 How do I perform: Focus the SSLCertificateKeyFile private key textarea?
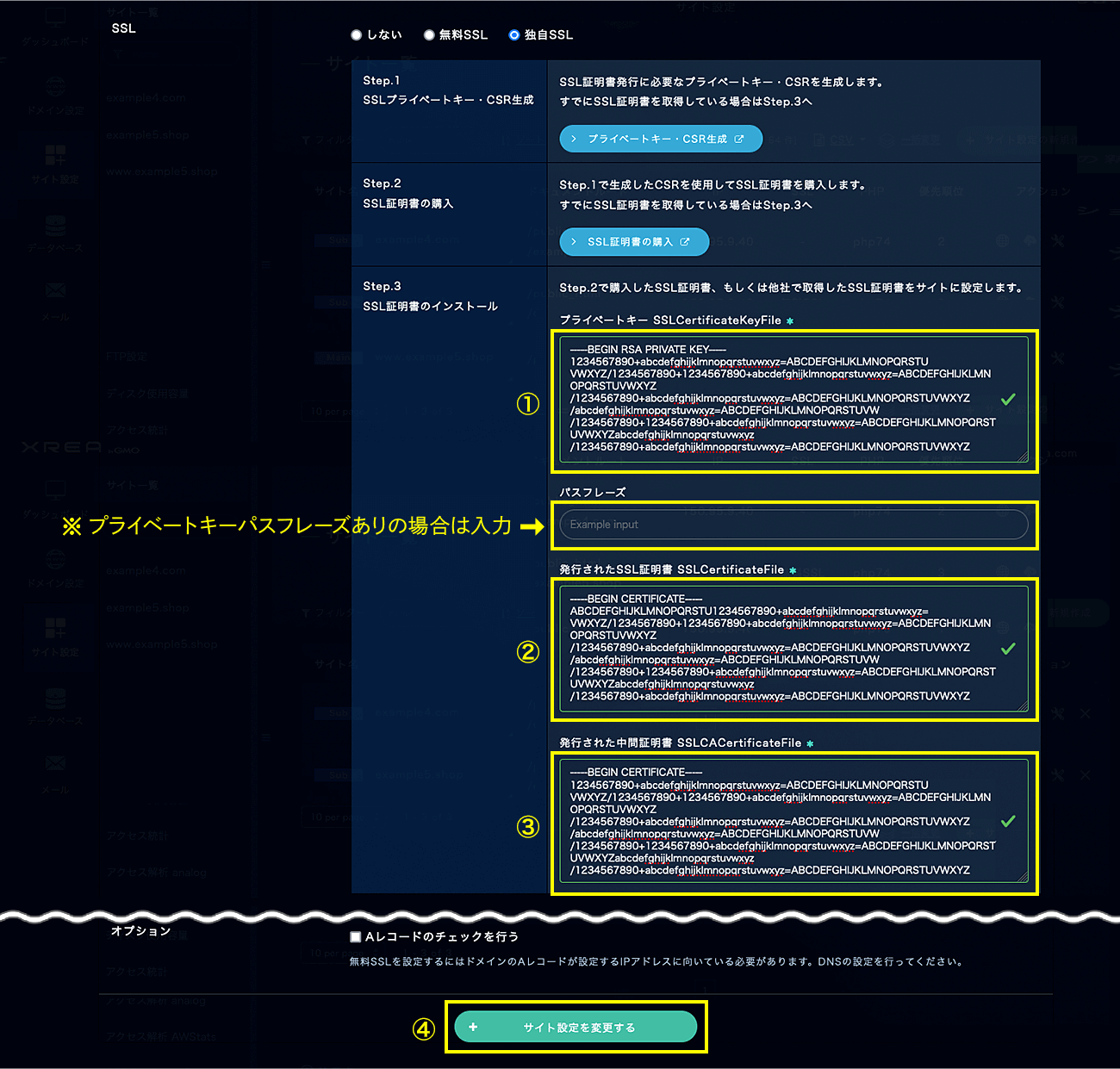(x=775, y=399)
